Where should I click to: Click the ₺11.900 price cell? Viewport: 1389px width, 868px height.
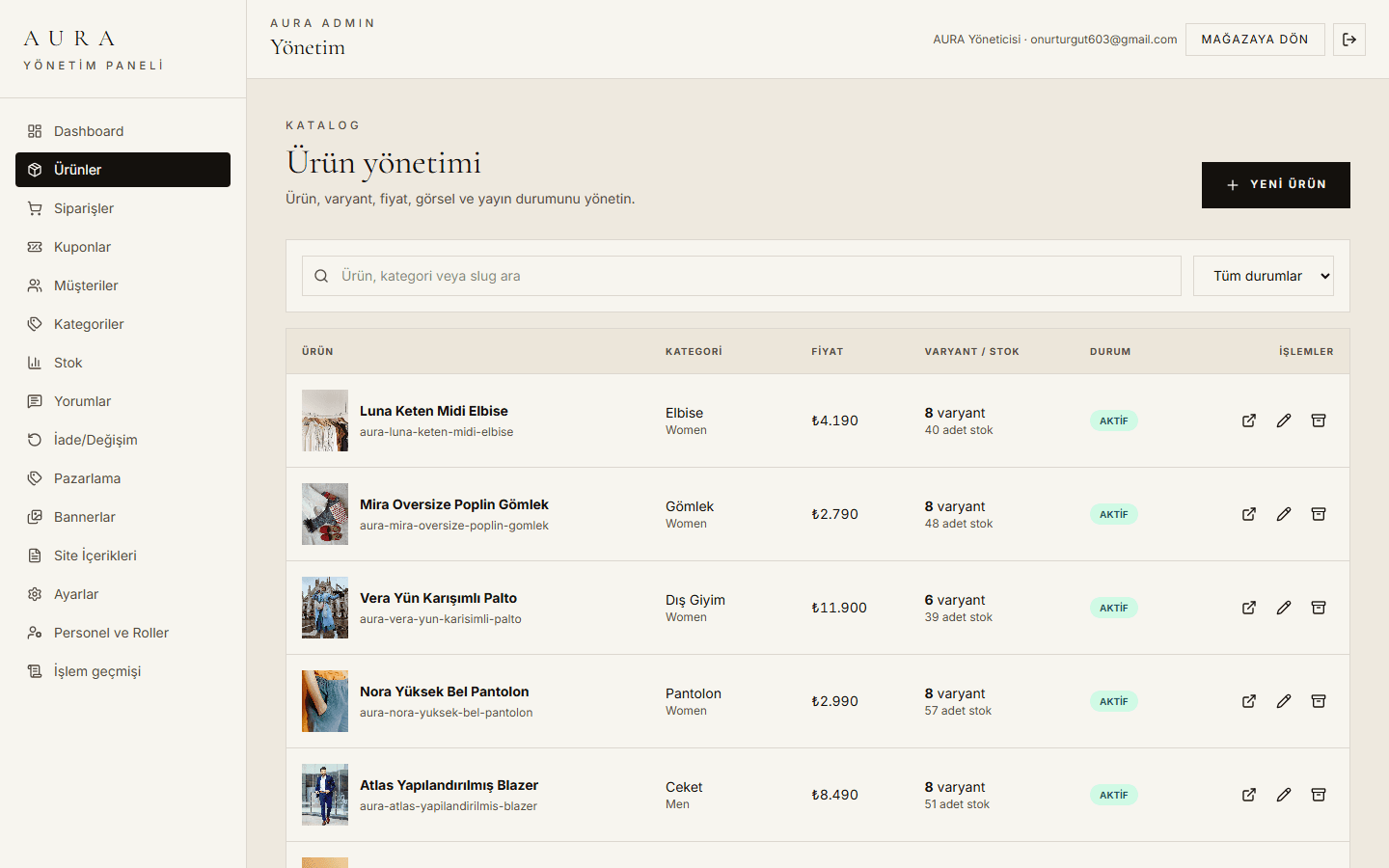click(x=839, y=608)
